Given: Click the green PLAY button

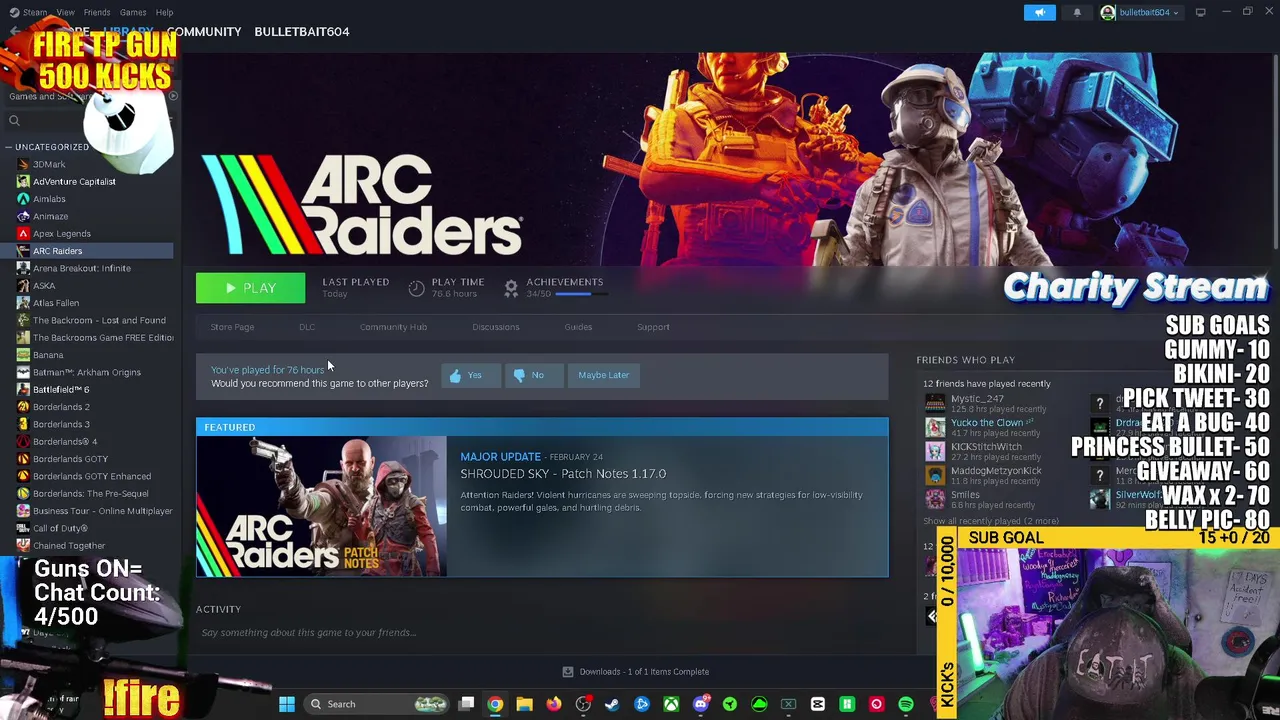Looking at the screenshot, I should coord(250,288).
